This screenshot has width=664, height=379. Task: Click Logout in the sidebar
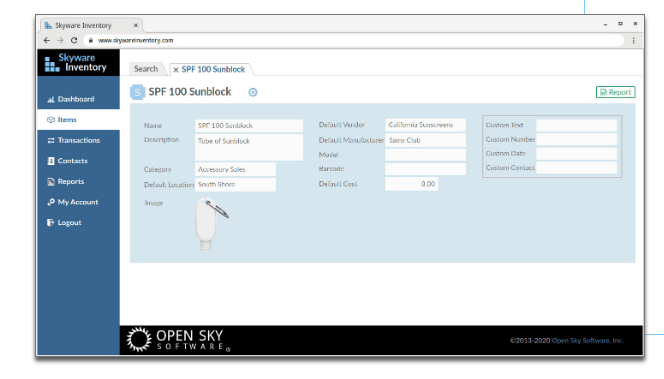[78, 223]
